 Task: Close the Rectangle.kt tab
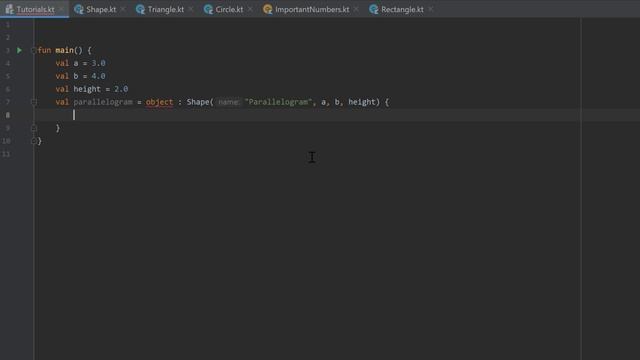click(431, 9)
